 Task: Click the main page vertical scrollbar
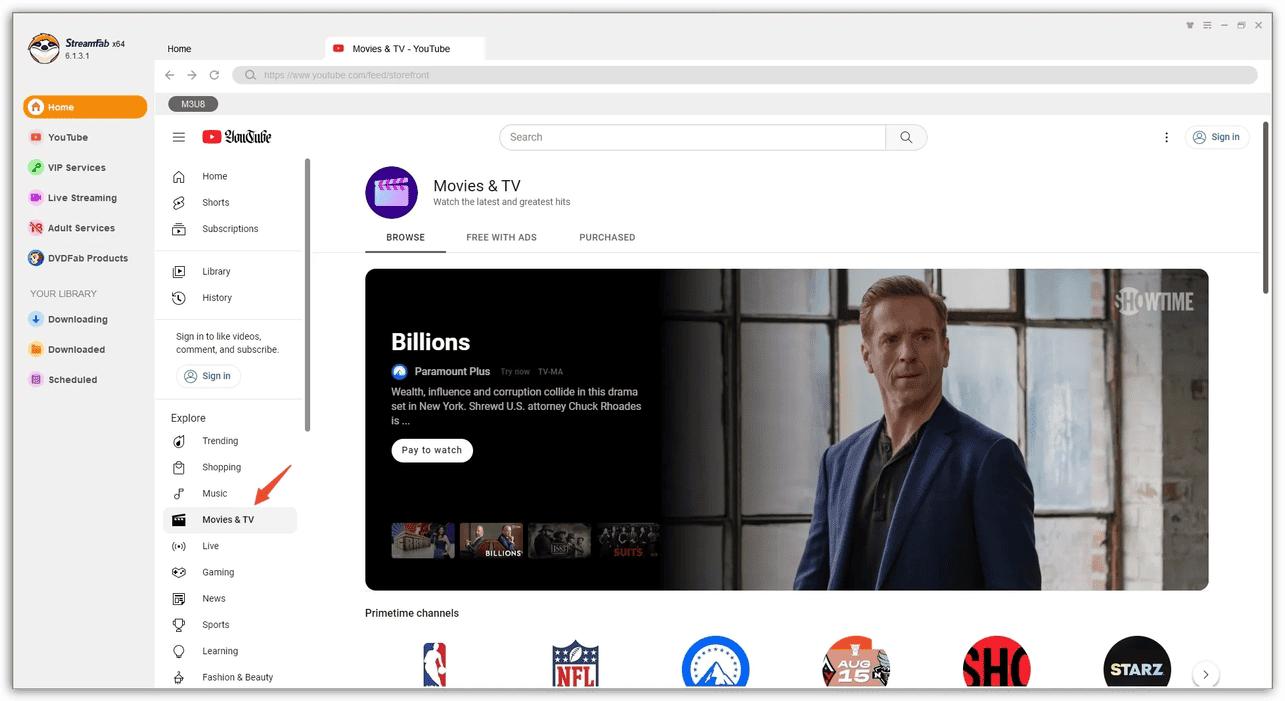[x=1267, y=207]
